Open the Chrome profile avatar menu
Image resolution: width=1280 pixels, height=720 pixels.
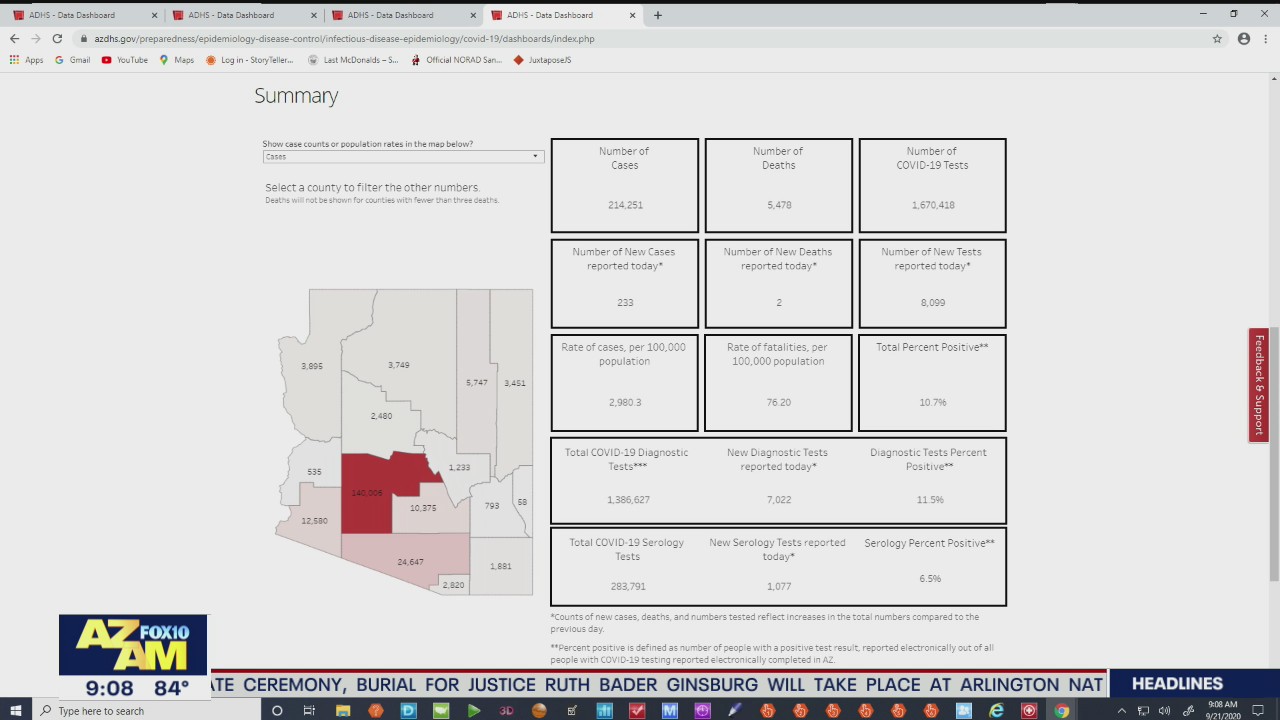tap(1244, 39)
